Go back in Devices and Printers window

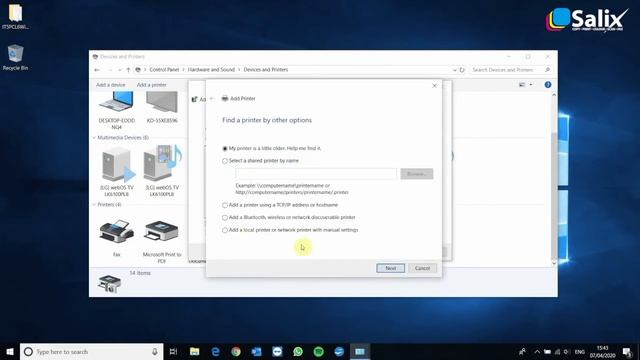point(97,70)
